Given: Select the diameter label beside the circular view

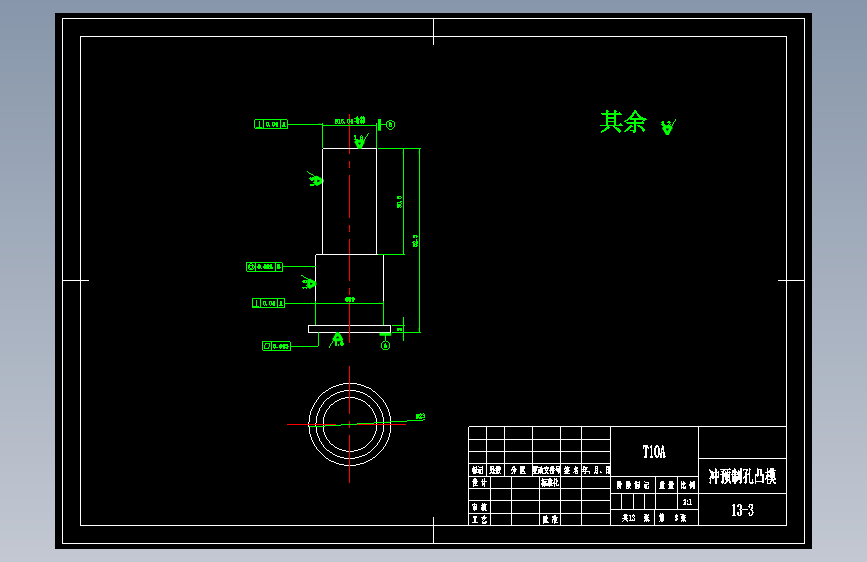Looking at the screenshot, I should pyautogui.click(x=420, y=417).
